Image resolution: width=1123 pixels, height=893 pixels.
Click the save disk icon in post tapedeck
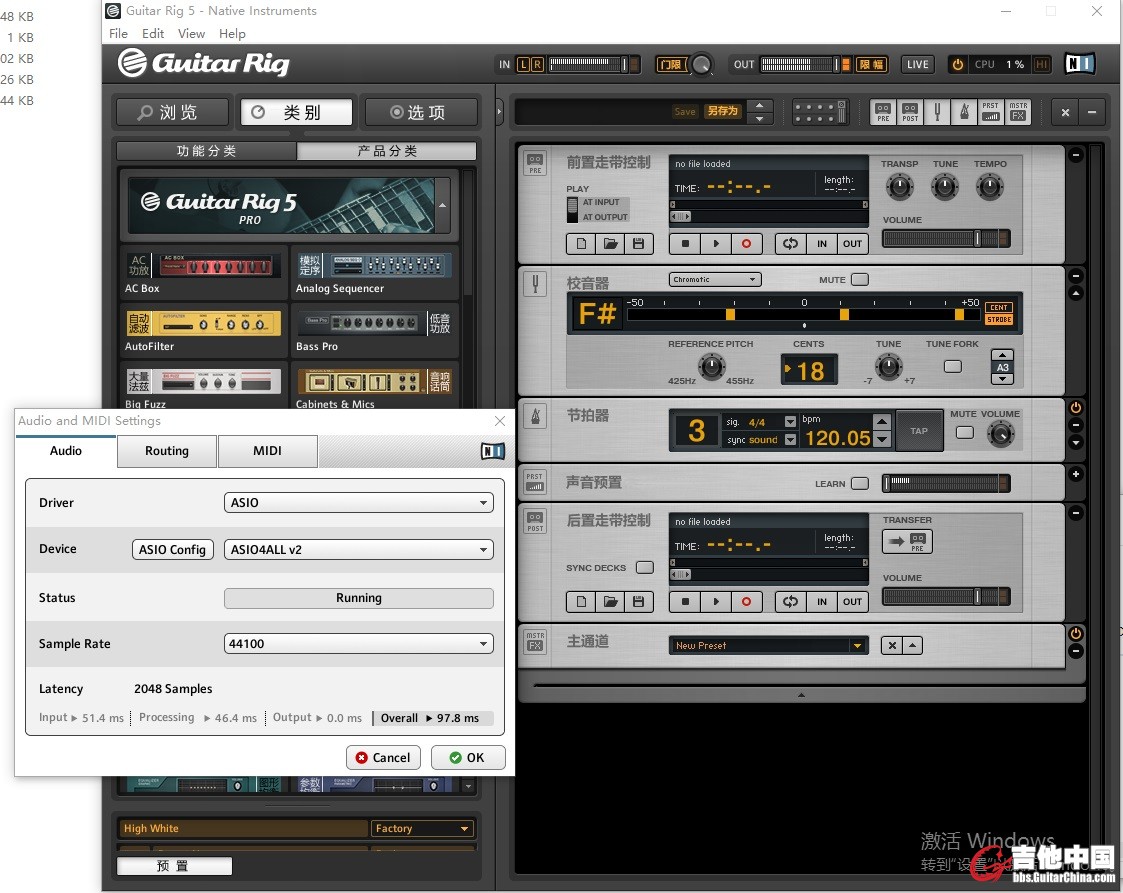[639, 601]
